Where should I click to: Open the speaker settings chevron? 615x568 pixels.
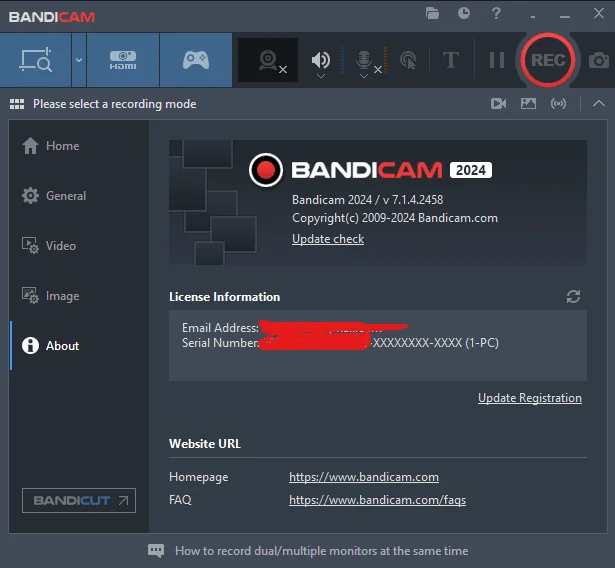321,76
